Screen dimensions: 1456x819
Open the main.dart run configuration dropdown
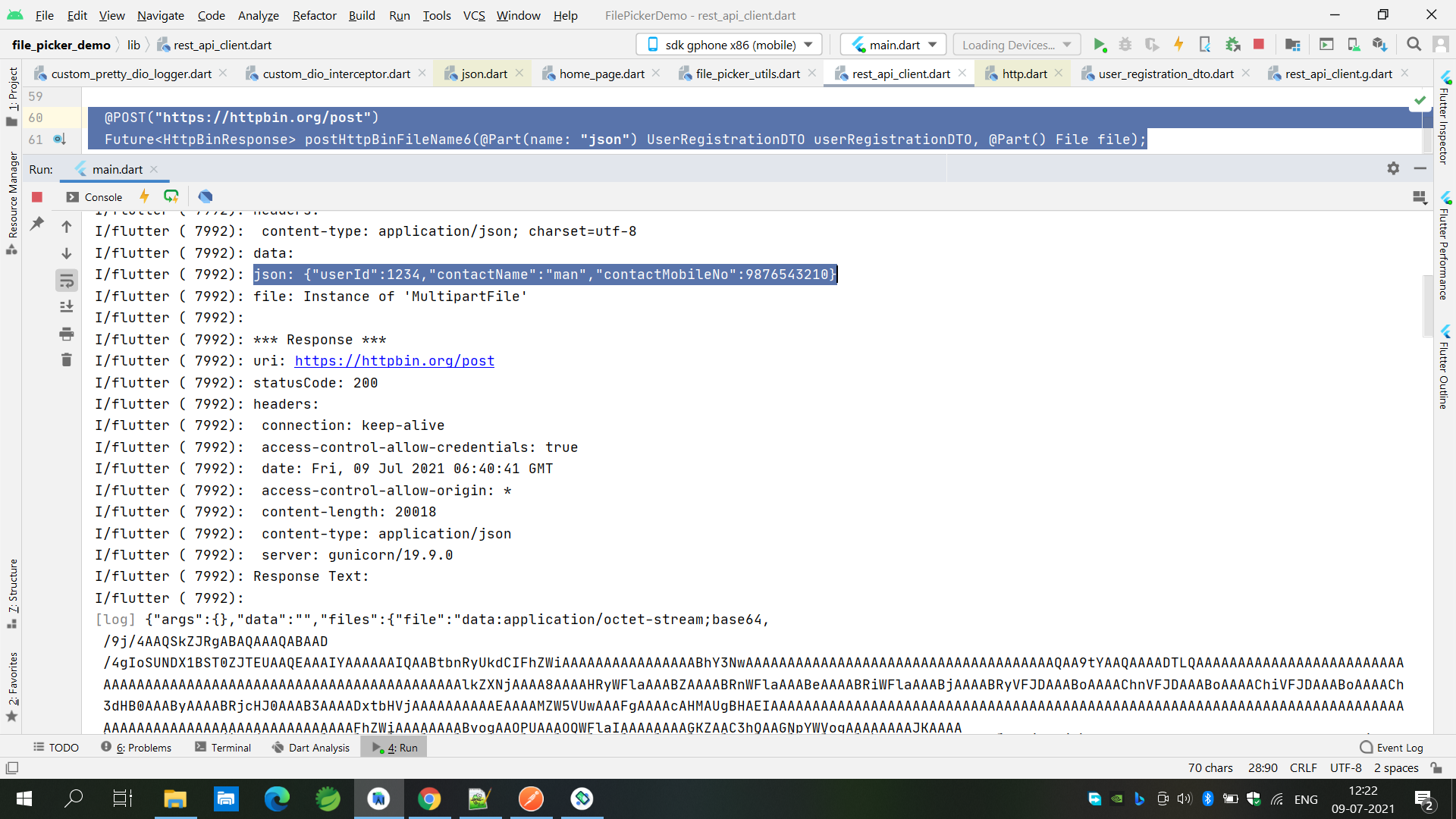coord(893,45)
